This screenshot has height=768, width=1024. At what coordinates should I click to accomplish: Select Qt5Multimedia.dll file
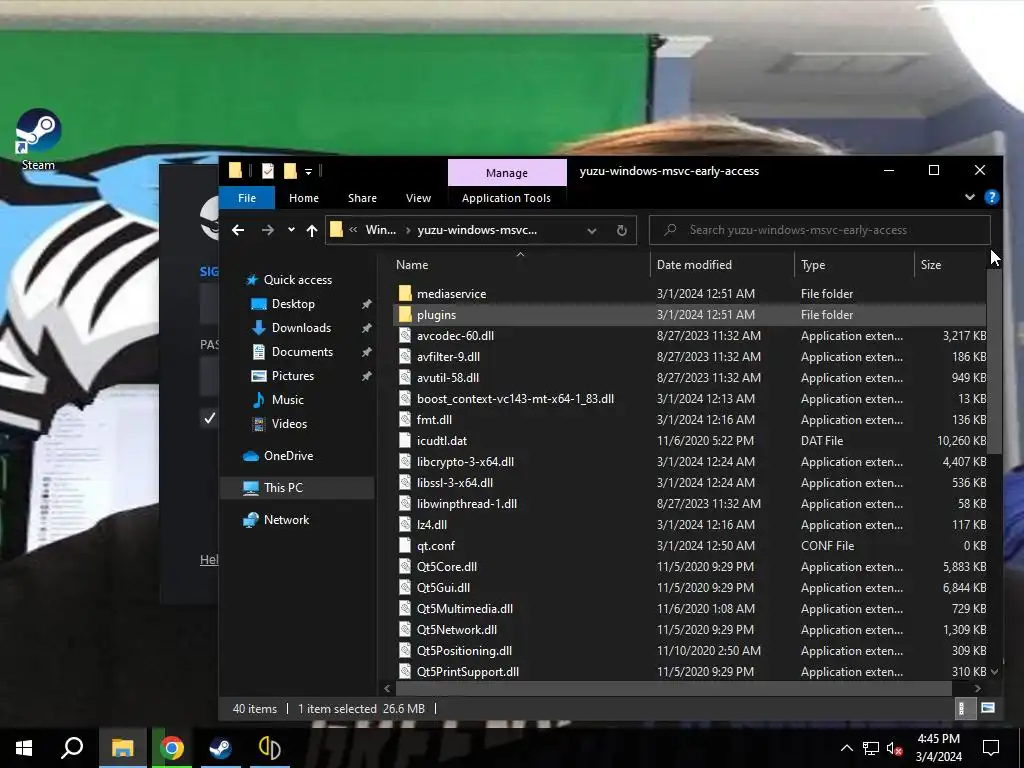point(464,609)
